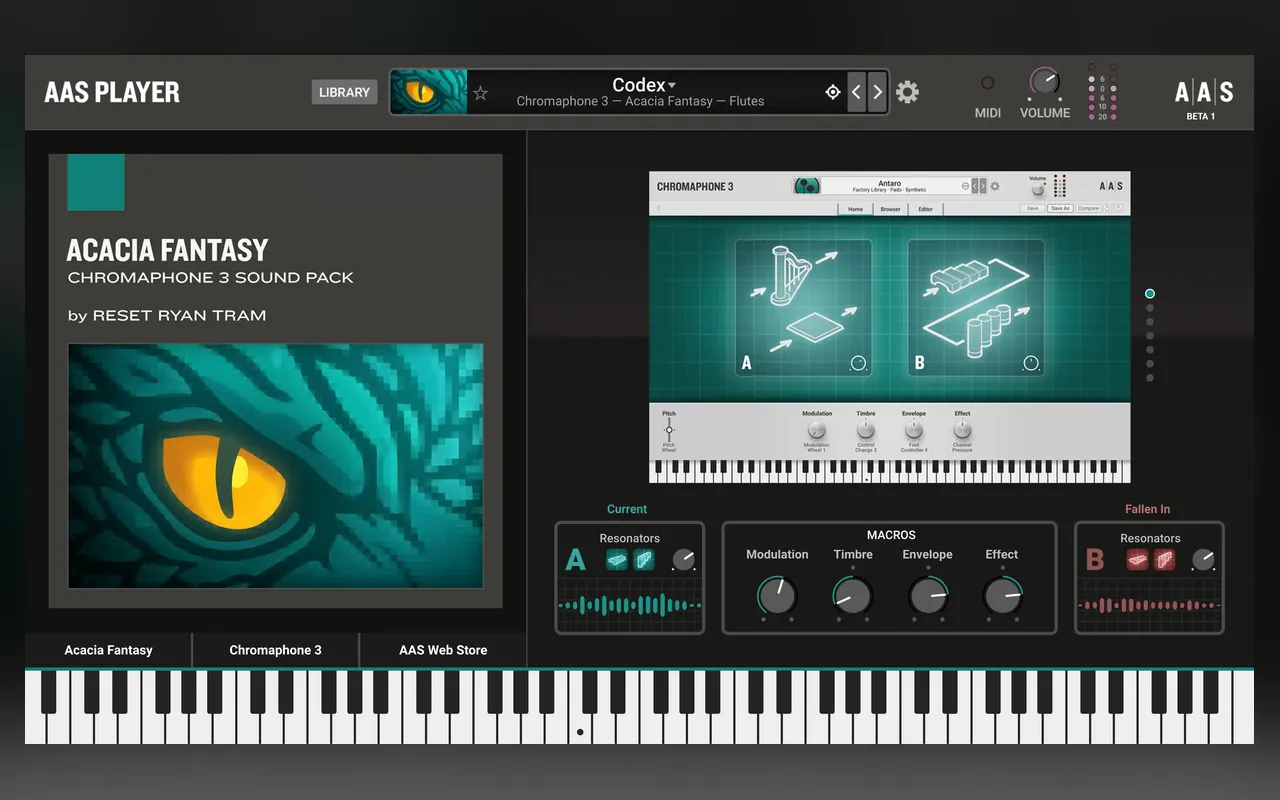
Task: Click the AAS PLAYER title logo
Action: [x=112, y=92]
